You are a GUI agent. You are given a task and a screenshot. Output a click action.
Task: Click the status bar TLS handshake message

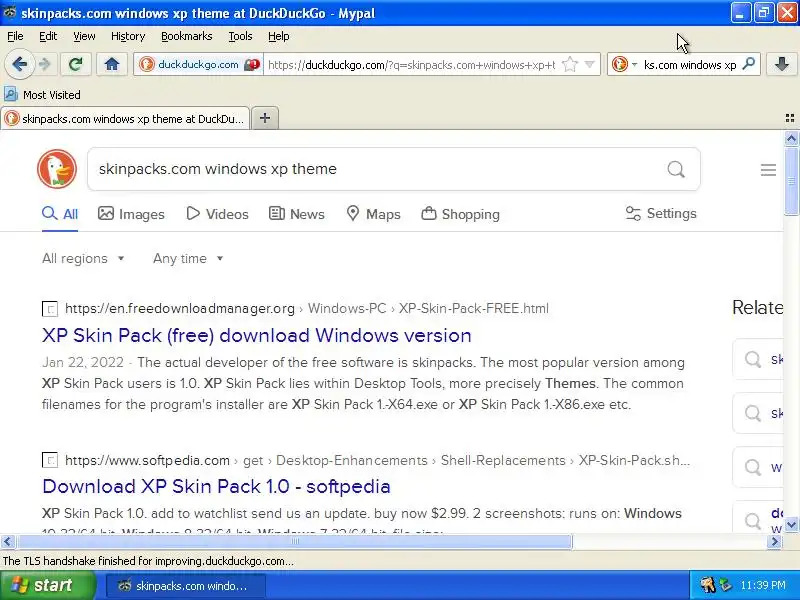(x=148, y=561)
